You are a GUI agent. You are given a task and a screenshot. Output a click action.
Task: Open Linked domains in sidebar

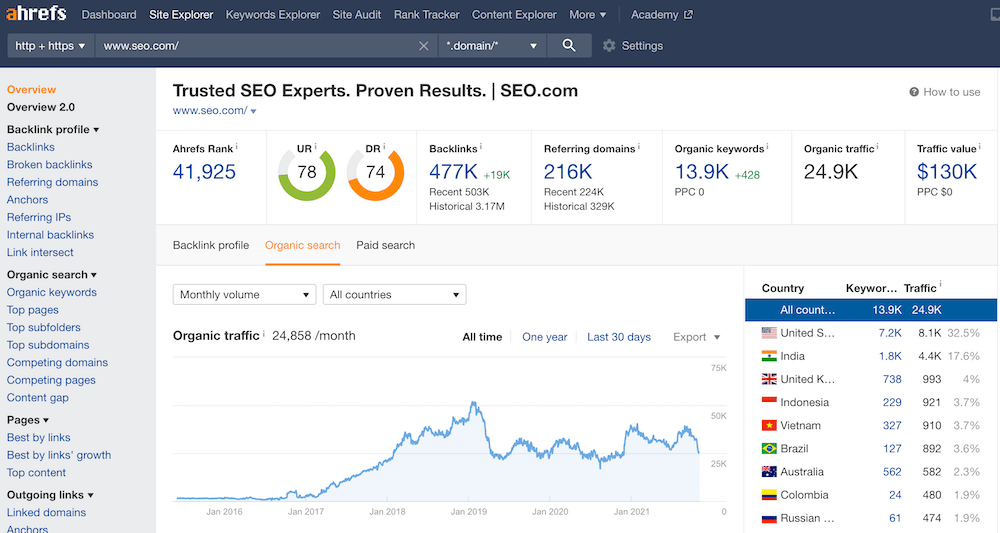point(47,513)
